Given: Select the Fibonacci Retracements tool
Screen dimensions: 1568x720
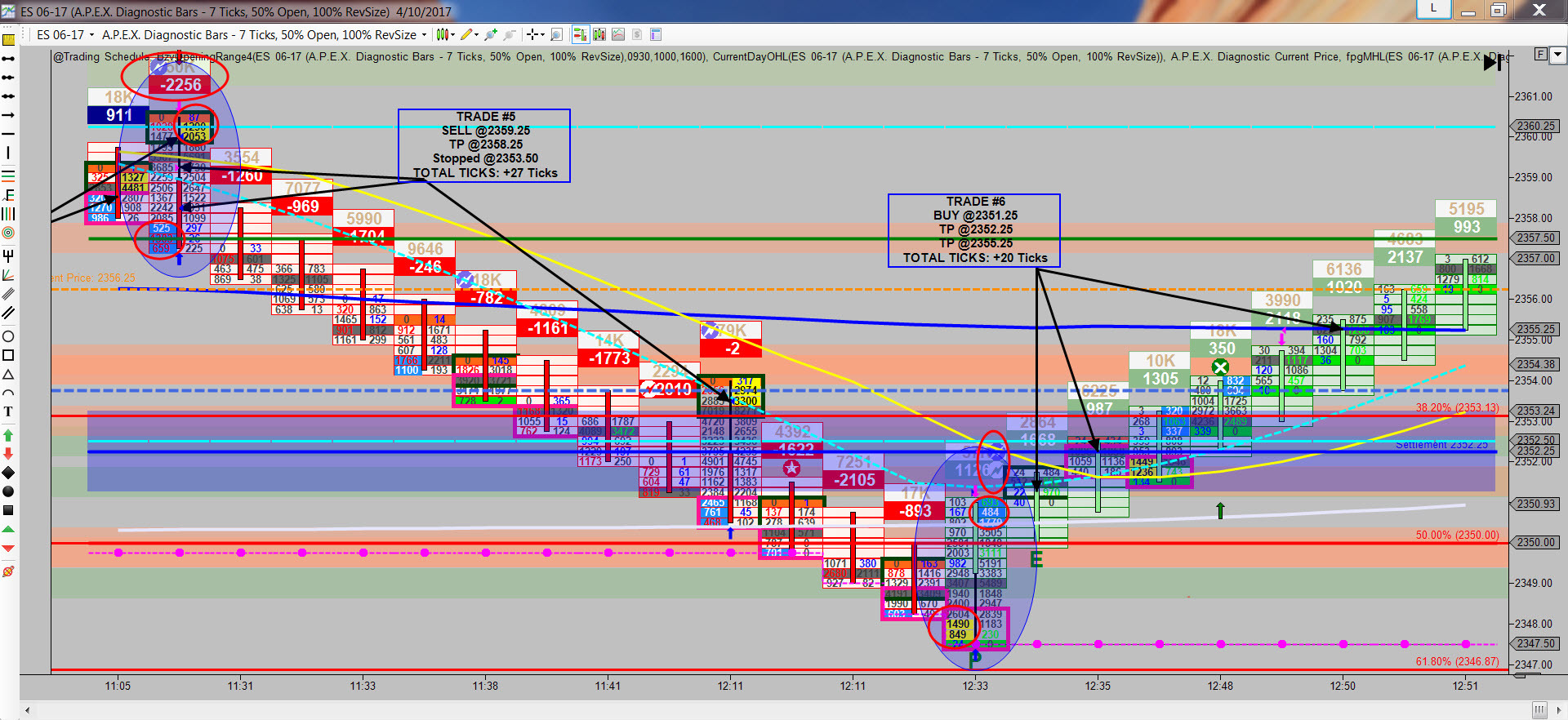Looking at the screenshot, I should click(8, 175).
